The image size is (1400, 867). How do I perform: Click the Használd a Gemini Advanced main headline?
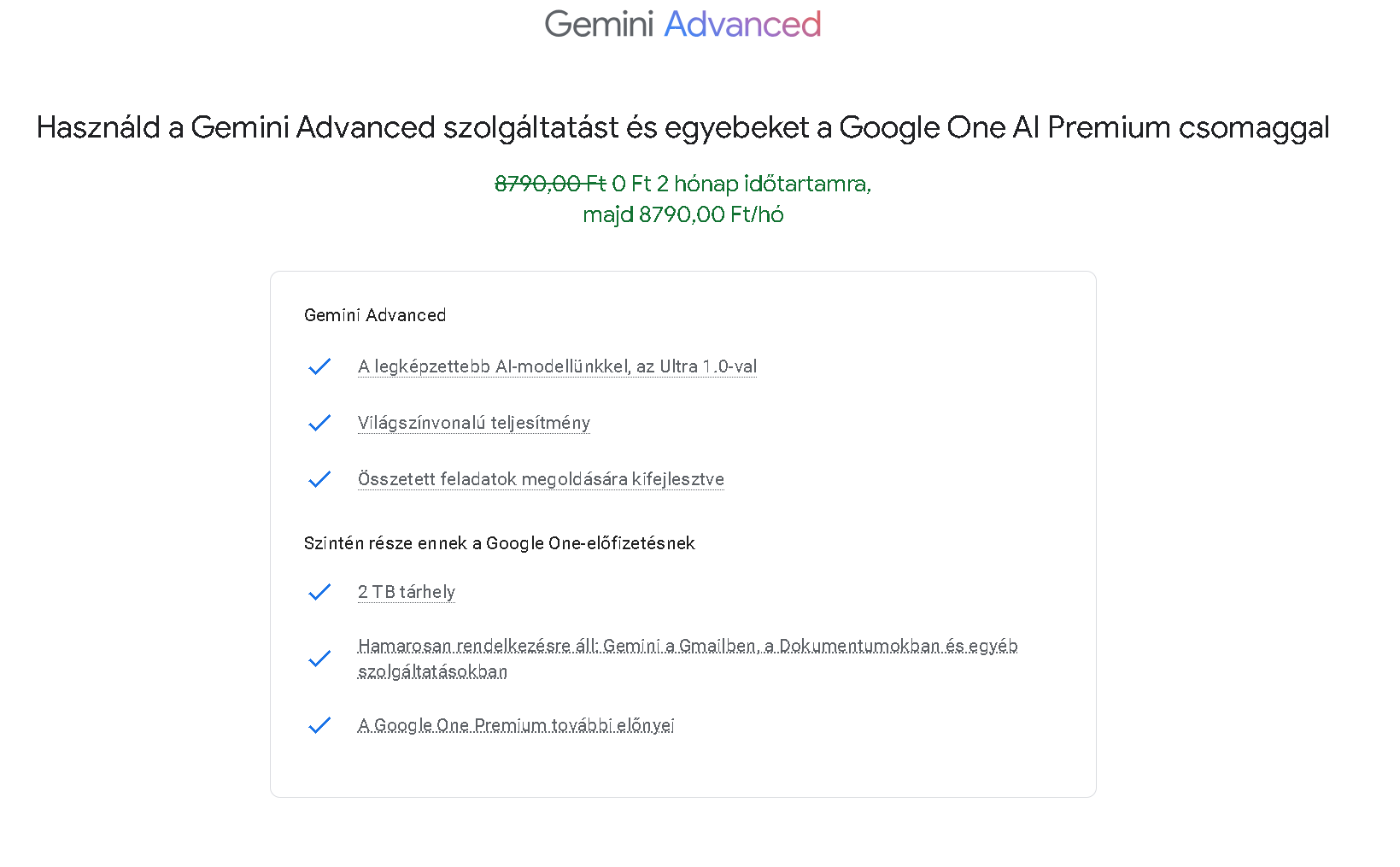click(x=682, y=127)
